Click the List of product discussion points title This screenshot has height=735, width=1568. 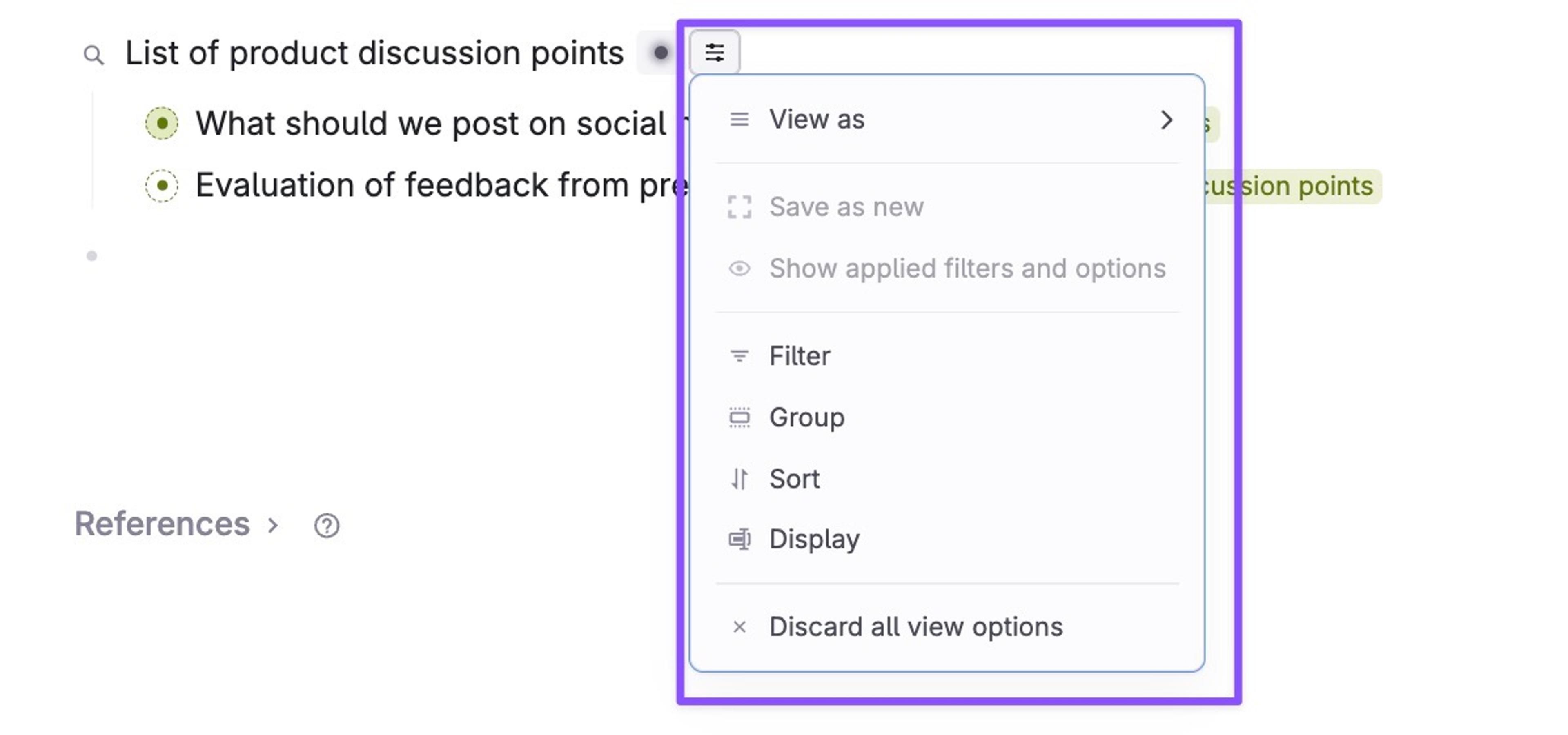click(x=374, y=53)
